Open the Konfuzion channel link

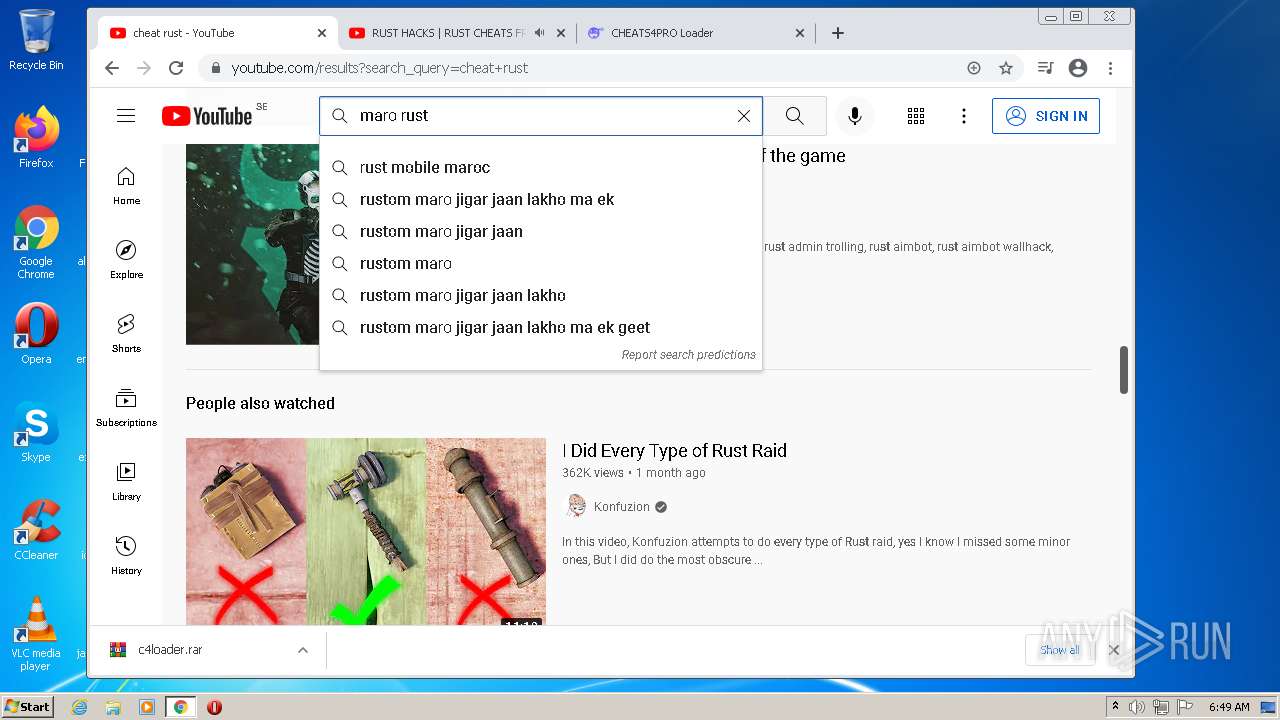tap(621, 507)
